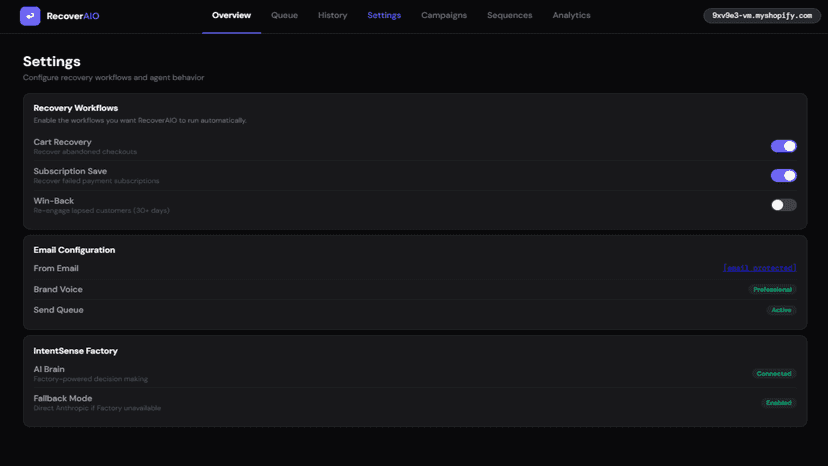Select the Subscription Save label
828x466 pixels.
70,171
